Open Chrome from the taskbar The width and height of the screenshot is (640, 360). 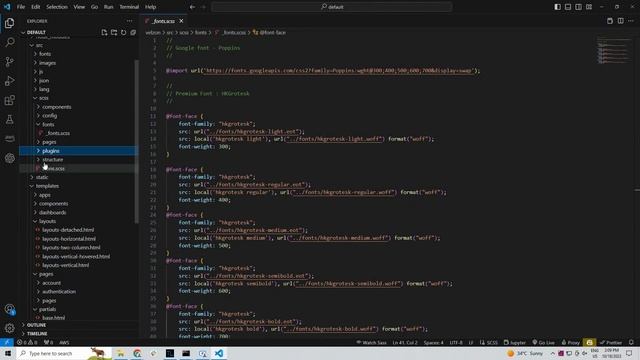pos(137,353)
